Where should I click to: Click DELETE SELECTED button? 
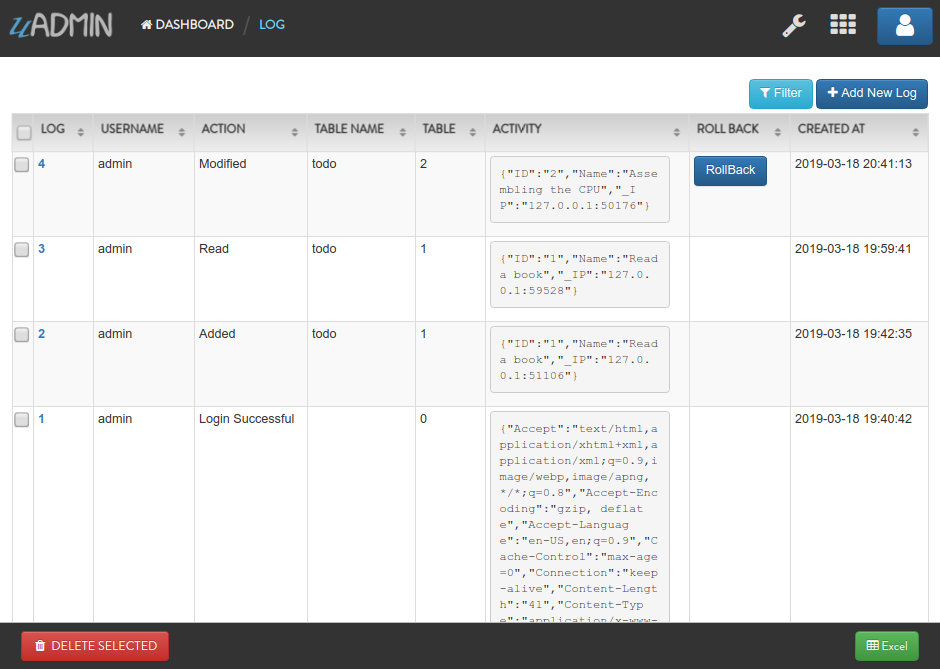(x=95, y=646)
